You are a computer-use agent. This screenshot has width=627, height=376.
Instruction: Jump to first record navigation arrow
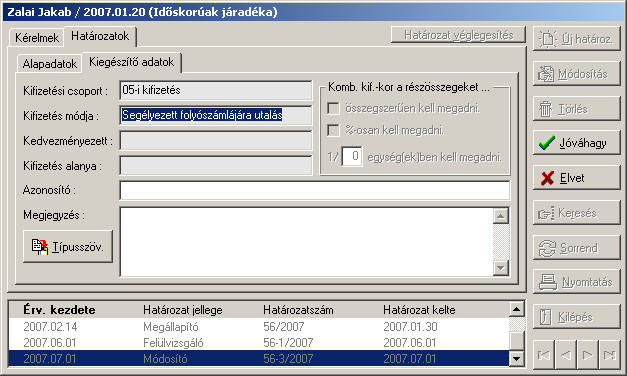(544, 355)
